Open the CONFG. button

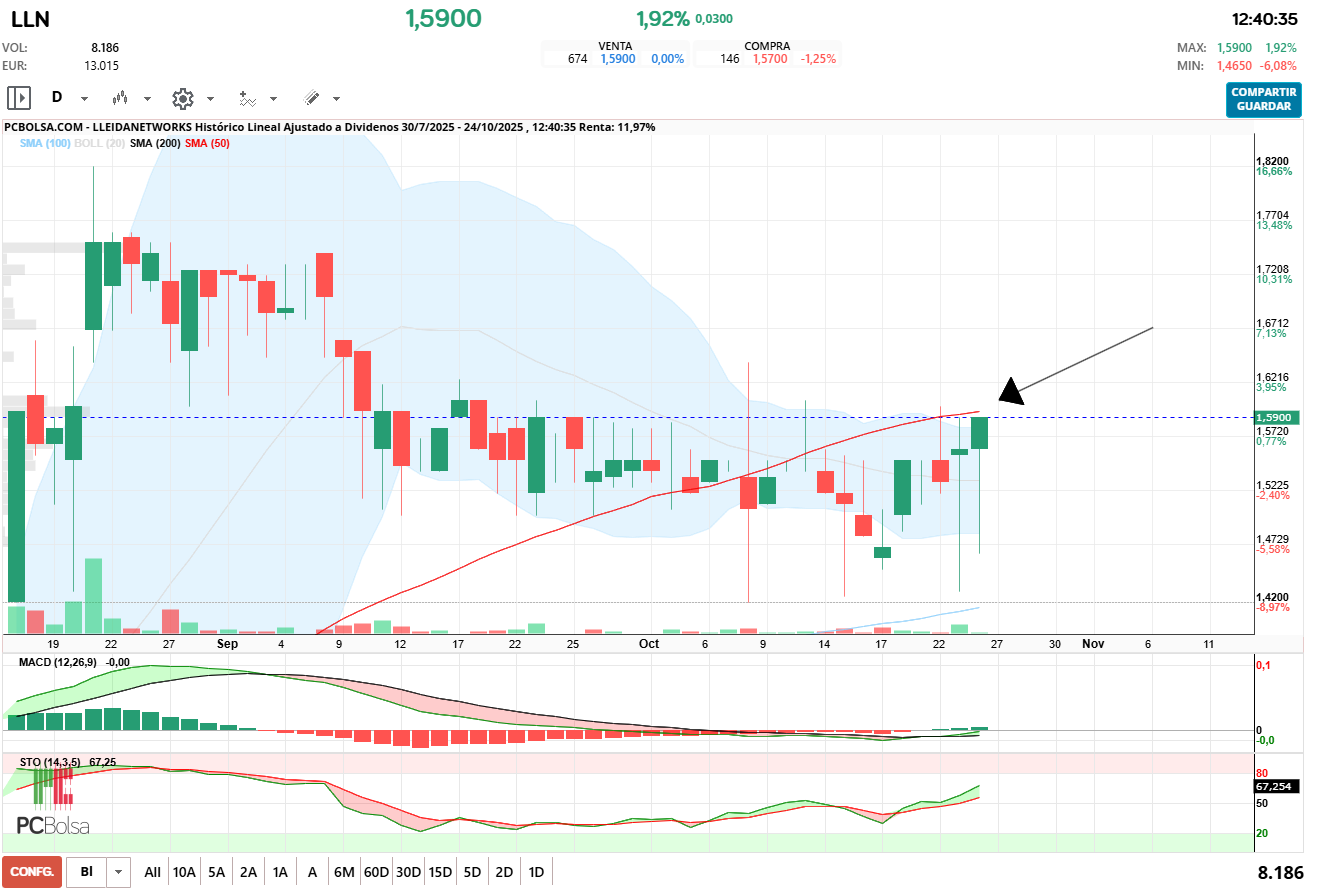(32, 872)
